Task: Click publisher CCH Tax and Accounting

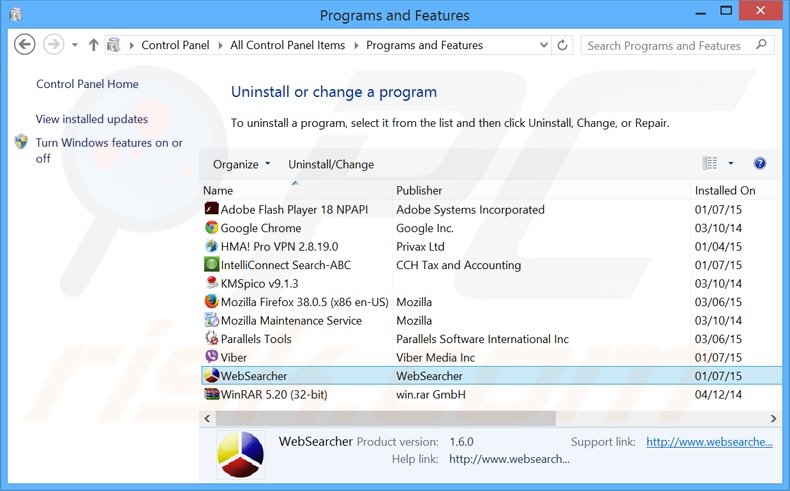Action: click(x=458, y=265)
